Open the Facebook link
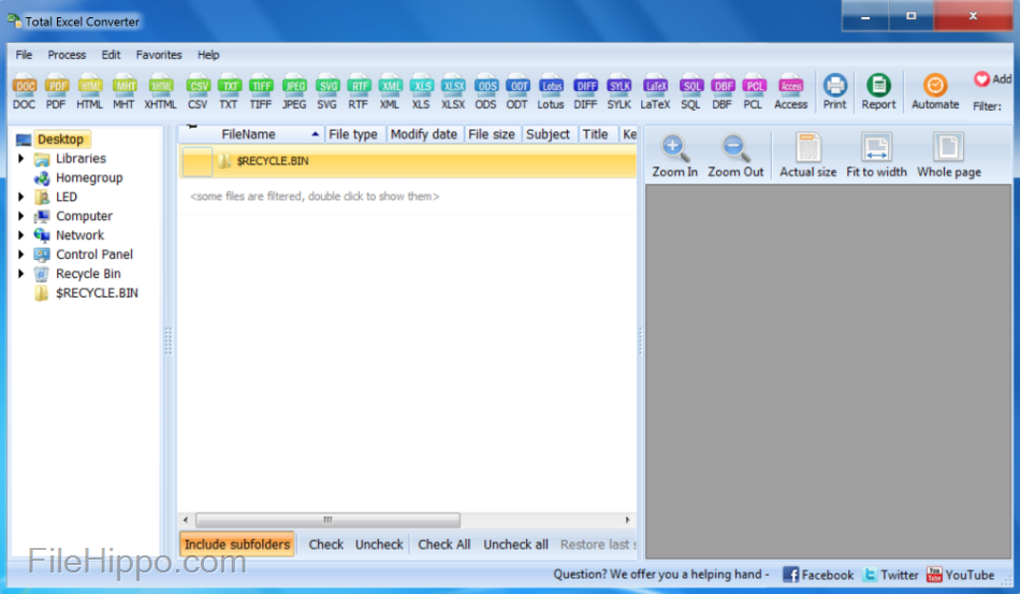 click(818, 575)
